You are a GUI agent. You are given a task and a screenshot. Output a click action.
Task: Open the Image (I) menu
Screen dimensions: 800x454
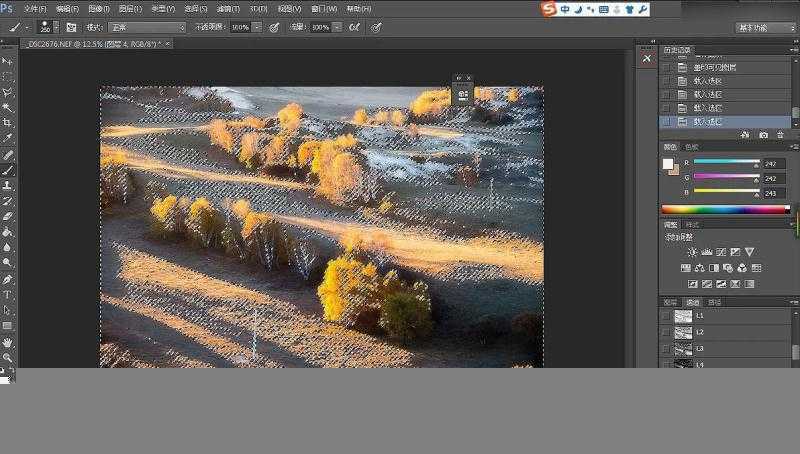tap(99, 9)
